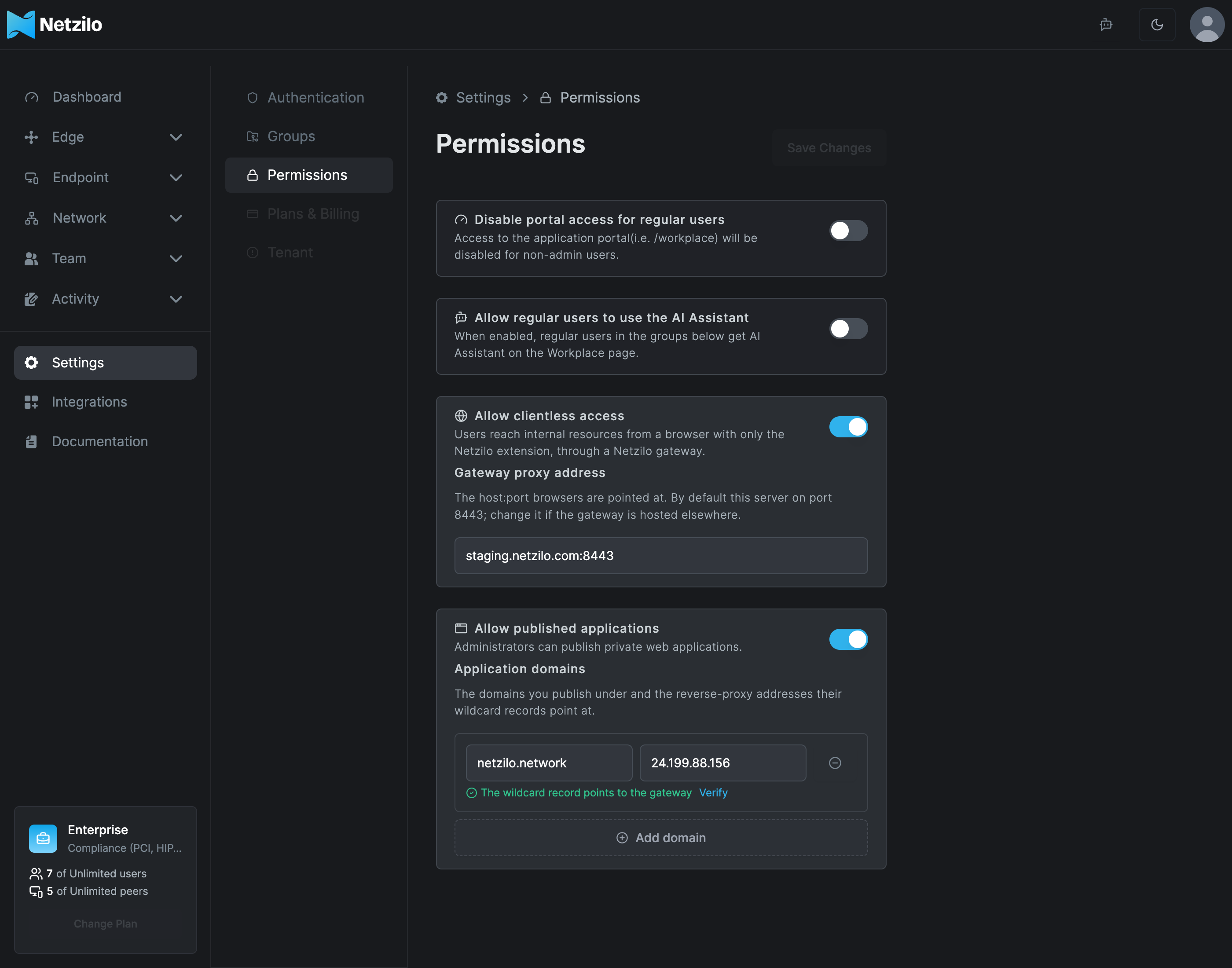
Task: Expand the Edge menu chevron
Action: point(176,137)
